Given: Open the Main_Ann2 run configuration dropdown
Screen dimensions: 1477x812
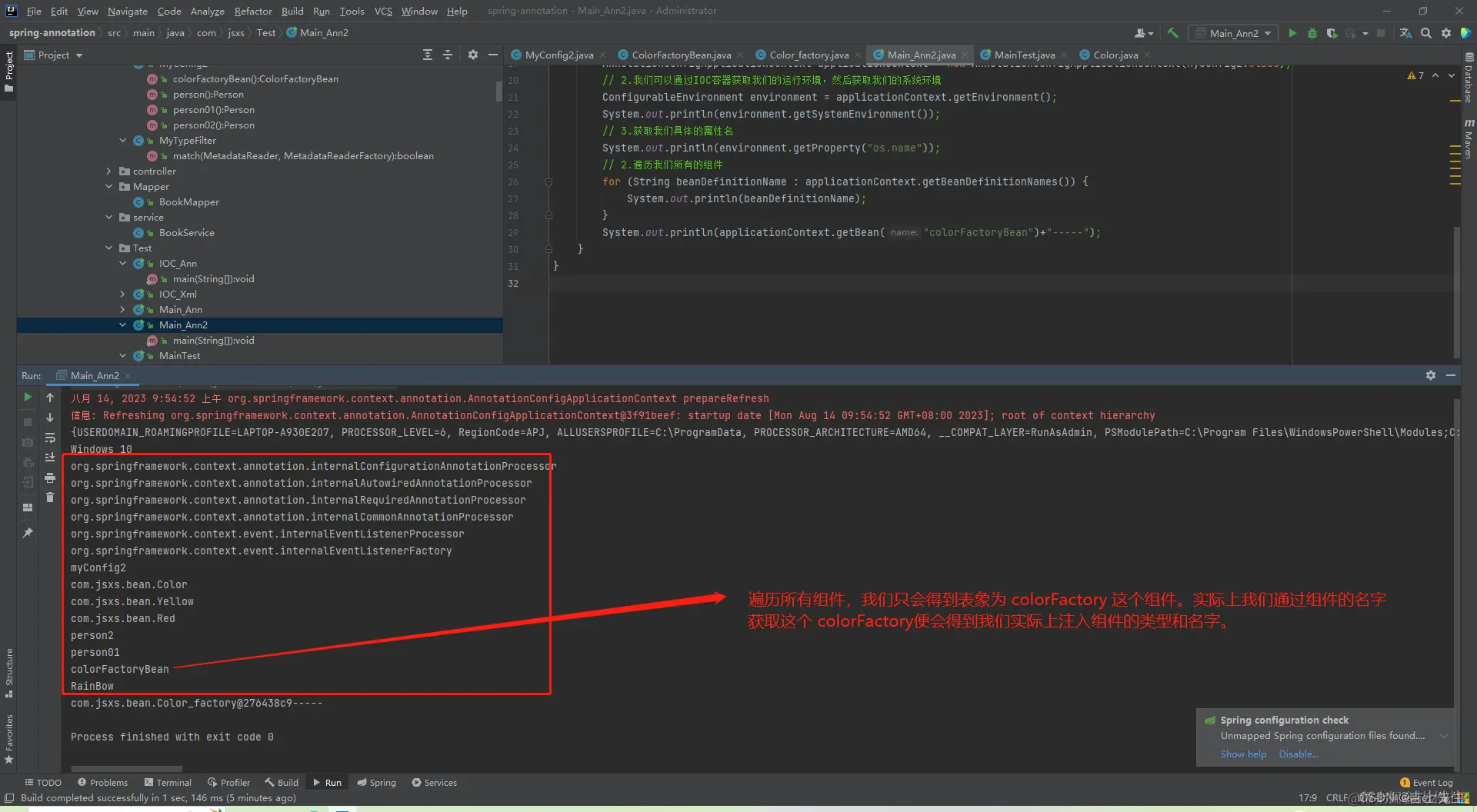Looking at the screenshot, I should (1233, 33).
